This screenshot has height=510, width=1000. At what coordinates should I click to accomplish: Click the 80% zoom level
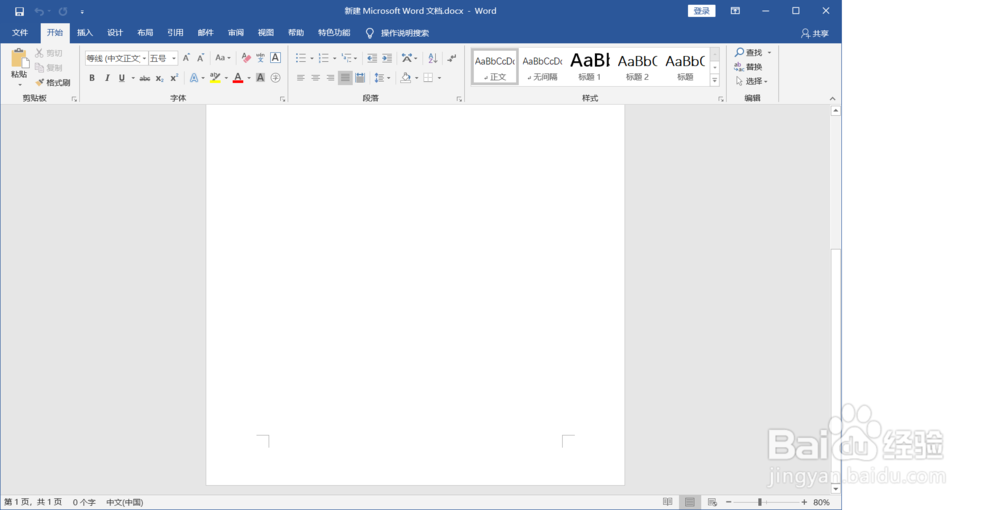pos(821,502)
